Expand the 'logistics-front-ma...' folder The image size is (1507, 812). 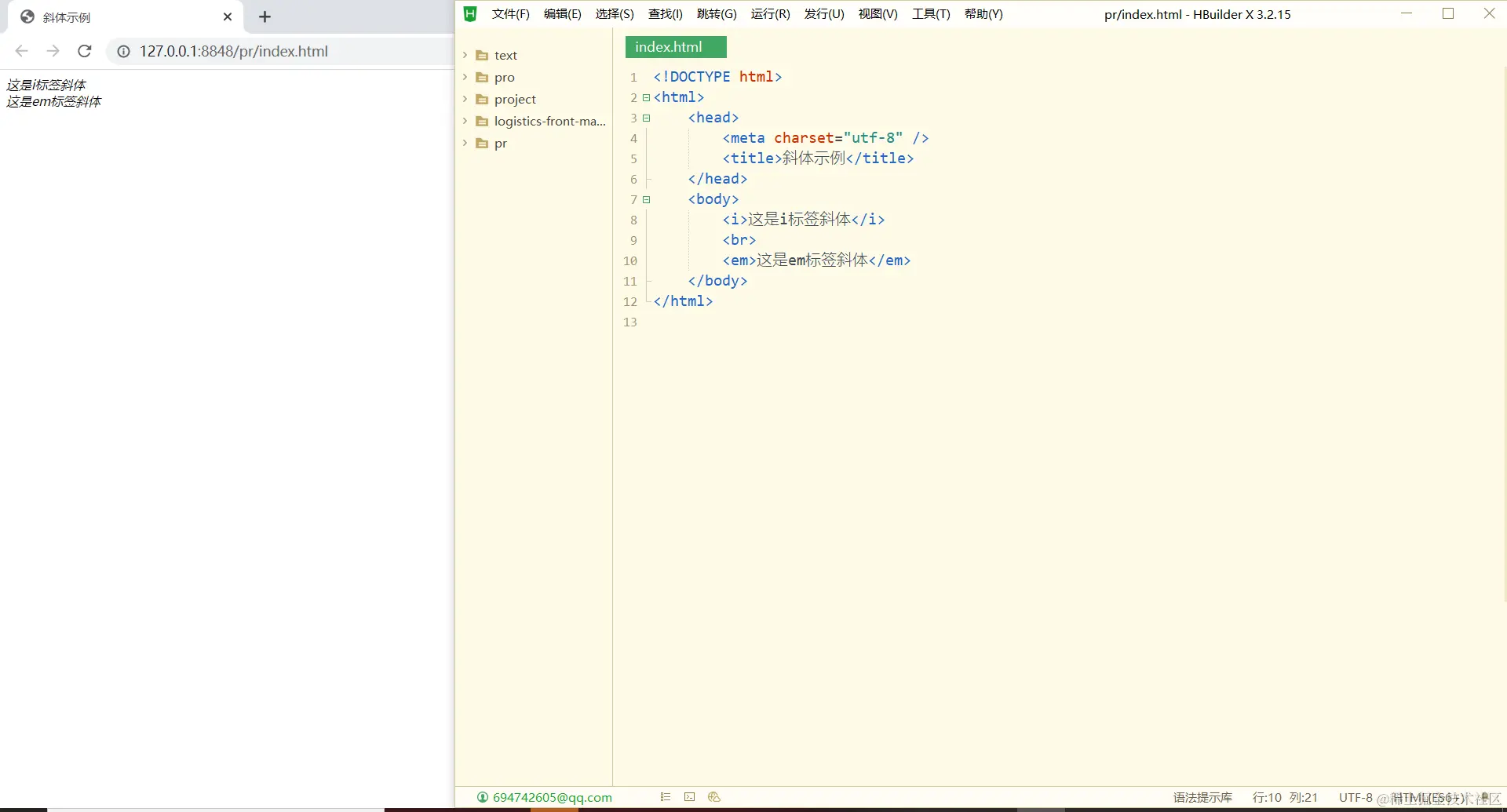point(465,121)
